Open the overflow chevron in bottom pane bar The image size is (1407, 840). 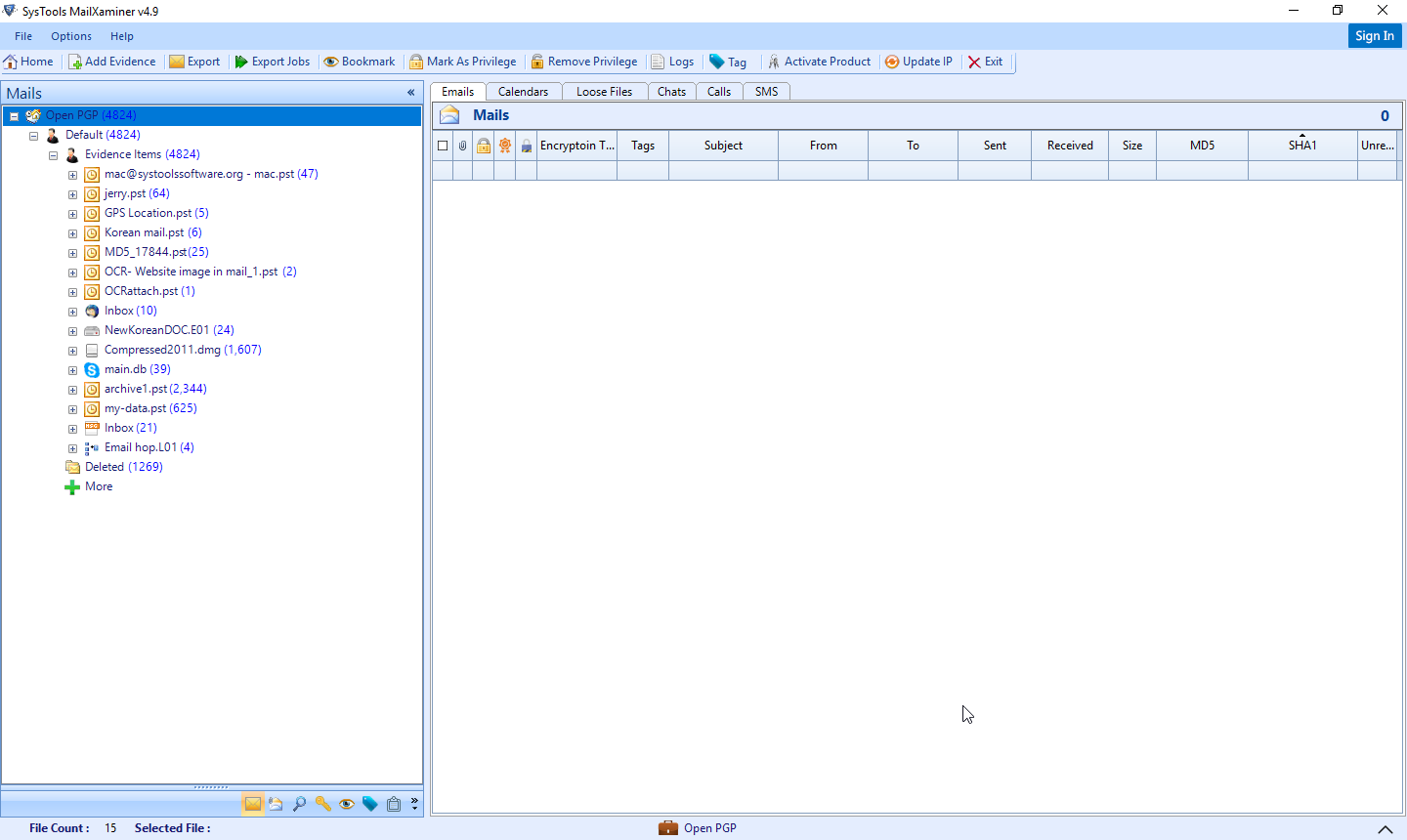click(414, 804)
